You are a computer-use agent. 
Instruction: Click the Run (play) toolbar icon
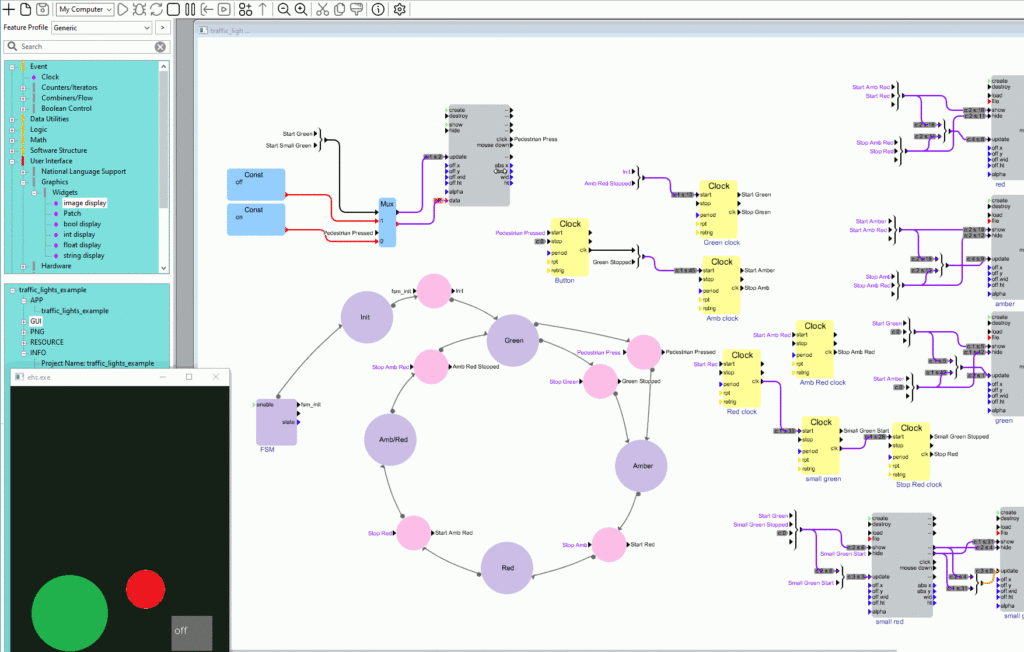(122, 9)
